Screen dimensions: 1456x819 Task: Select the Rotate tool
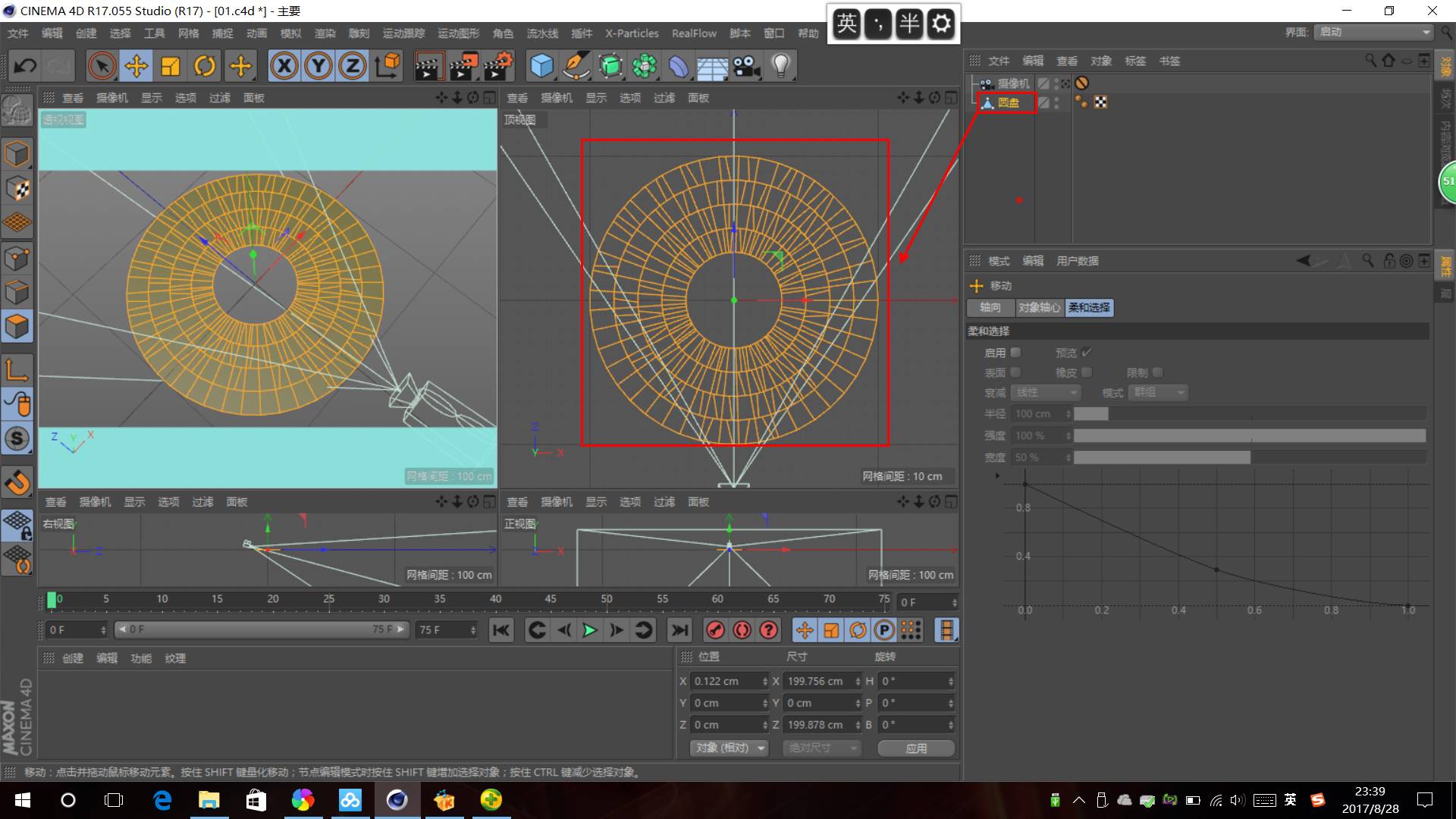coord(205,66)
